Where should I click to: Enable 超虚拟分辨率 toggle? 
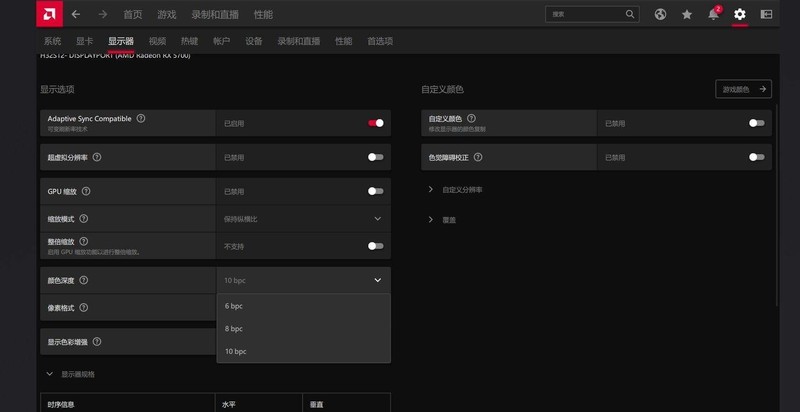[x=376, y=157]
